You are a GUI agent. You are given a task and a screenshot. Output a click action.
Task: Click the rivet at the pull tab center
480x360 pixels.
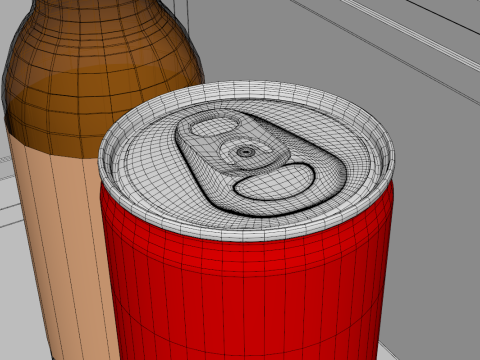pyautogui.click(x=246, y=152)
